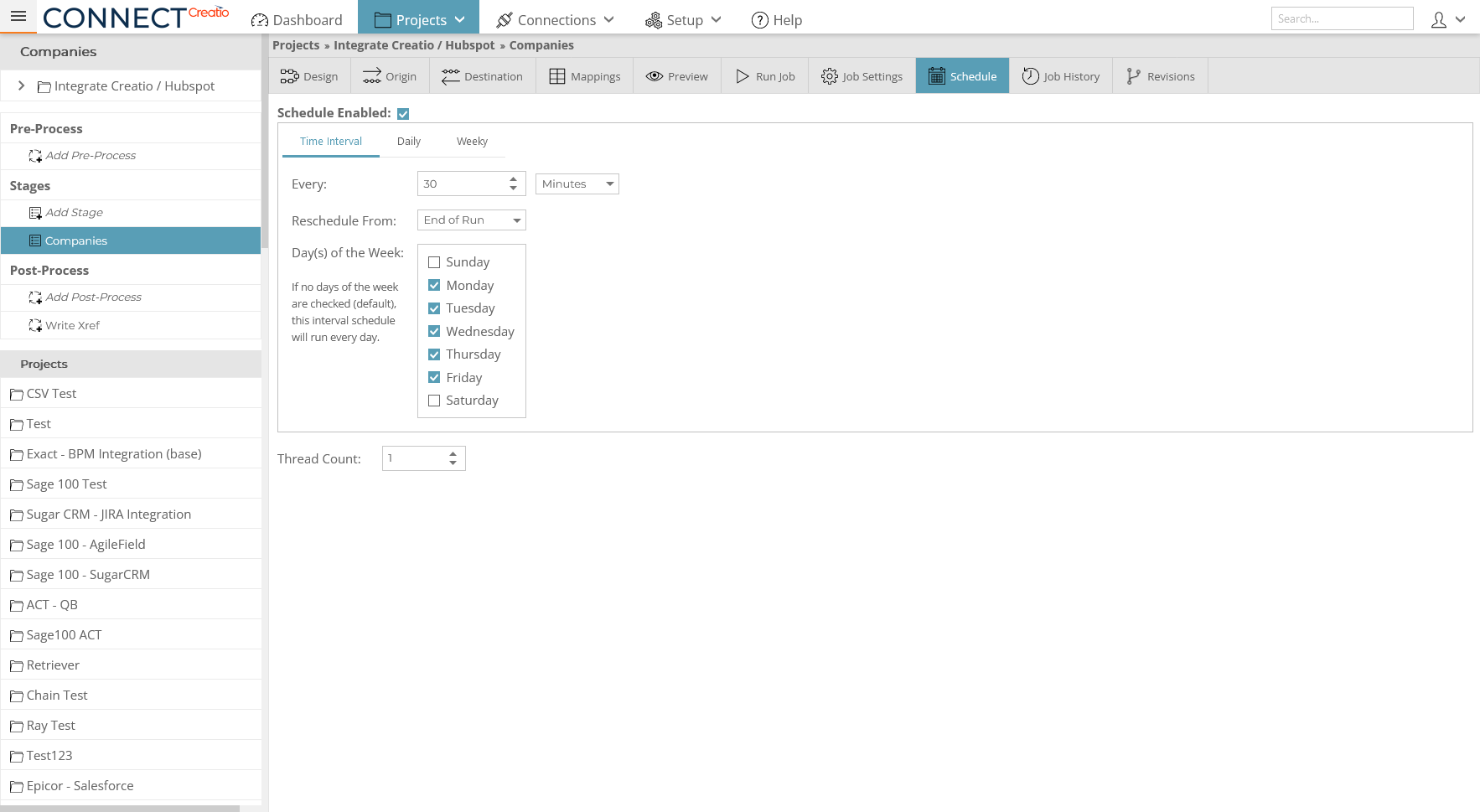
Task: Uncheck the Schedule Enabled checkbox
Action: point(403,113)
